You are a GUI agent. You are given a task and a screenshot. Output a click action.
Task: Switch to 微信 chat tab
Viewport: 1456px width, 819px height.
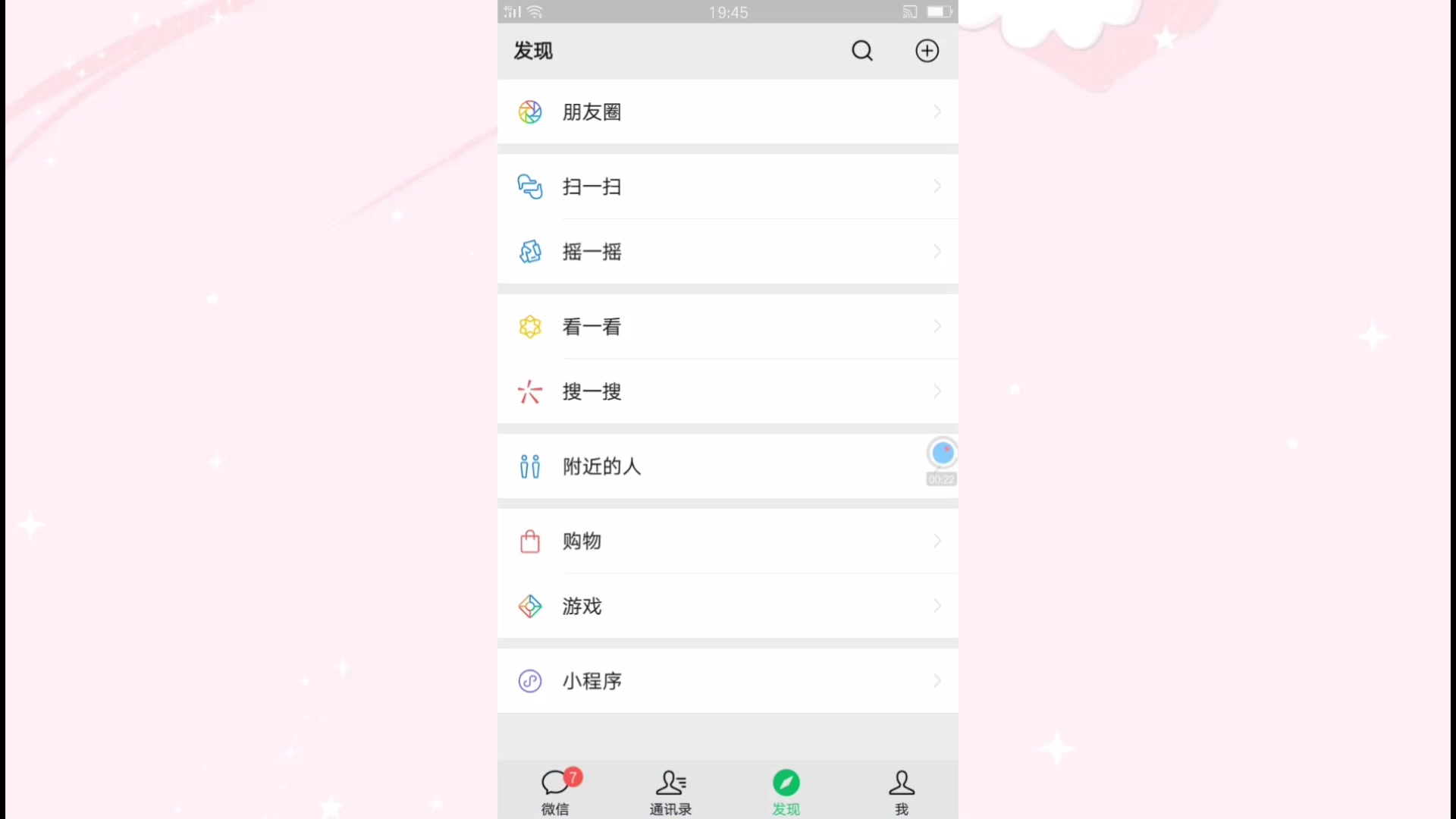pyautogui.click(x=556, y=790)
